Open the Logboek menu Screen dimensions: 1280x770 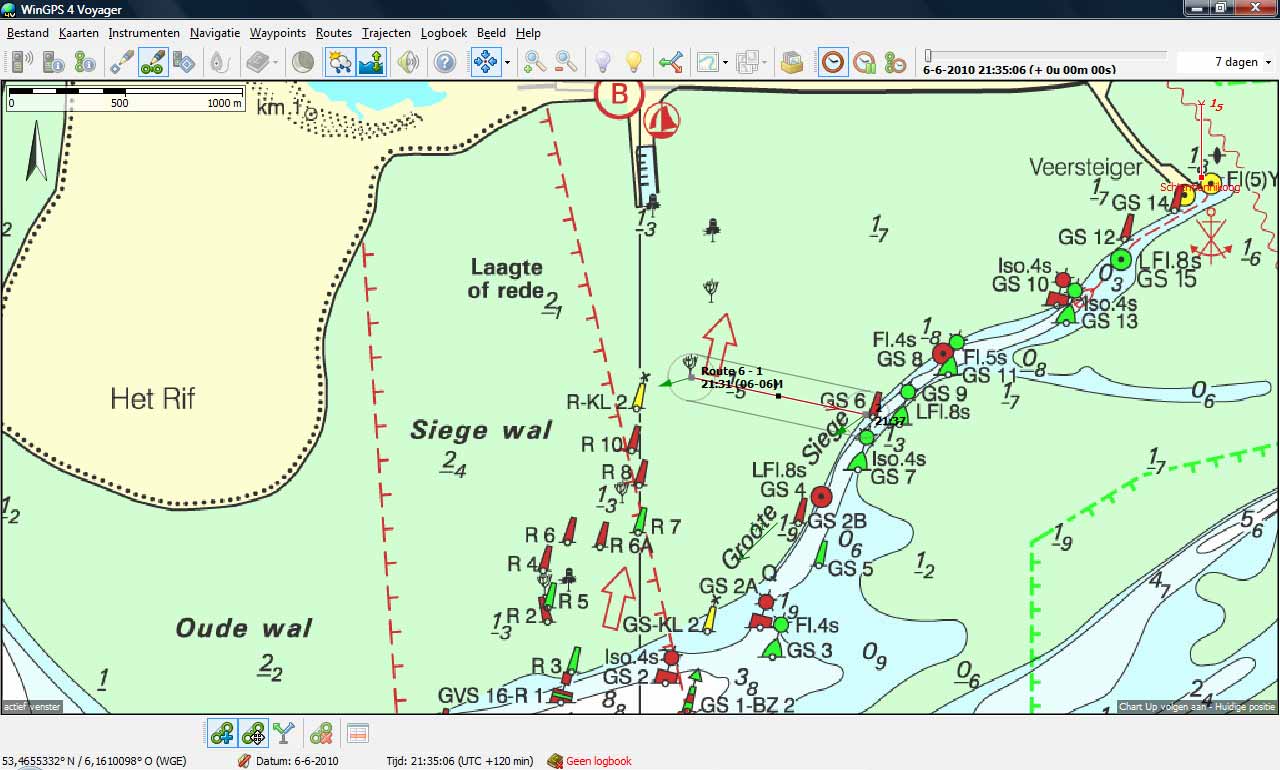pyautogui.click(x=443, y=33)
